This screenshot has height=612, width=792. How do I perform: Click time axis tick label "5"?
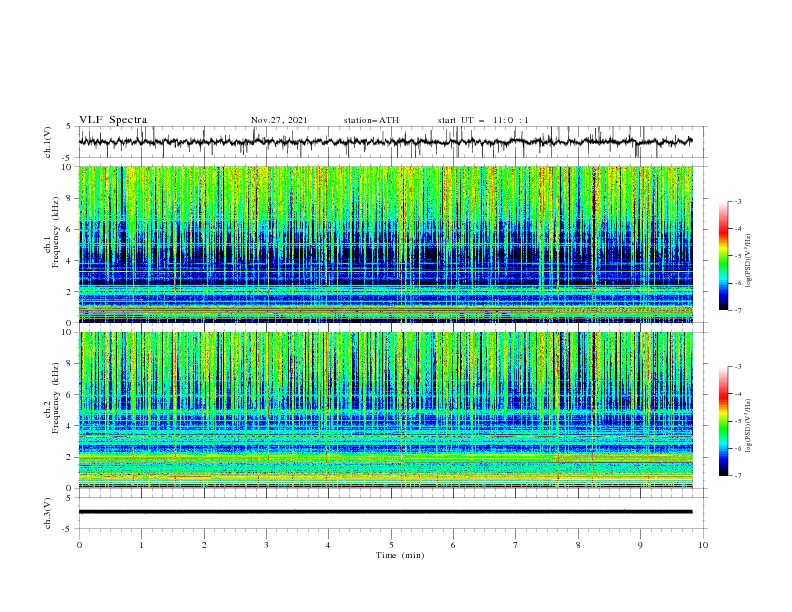pos(391,545)
